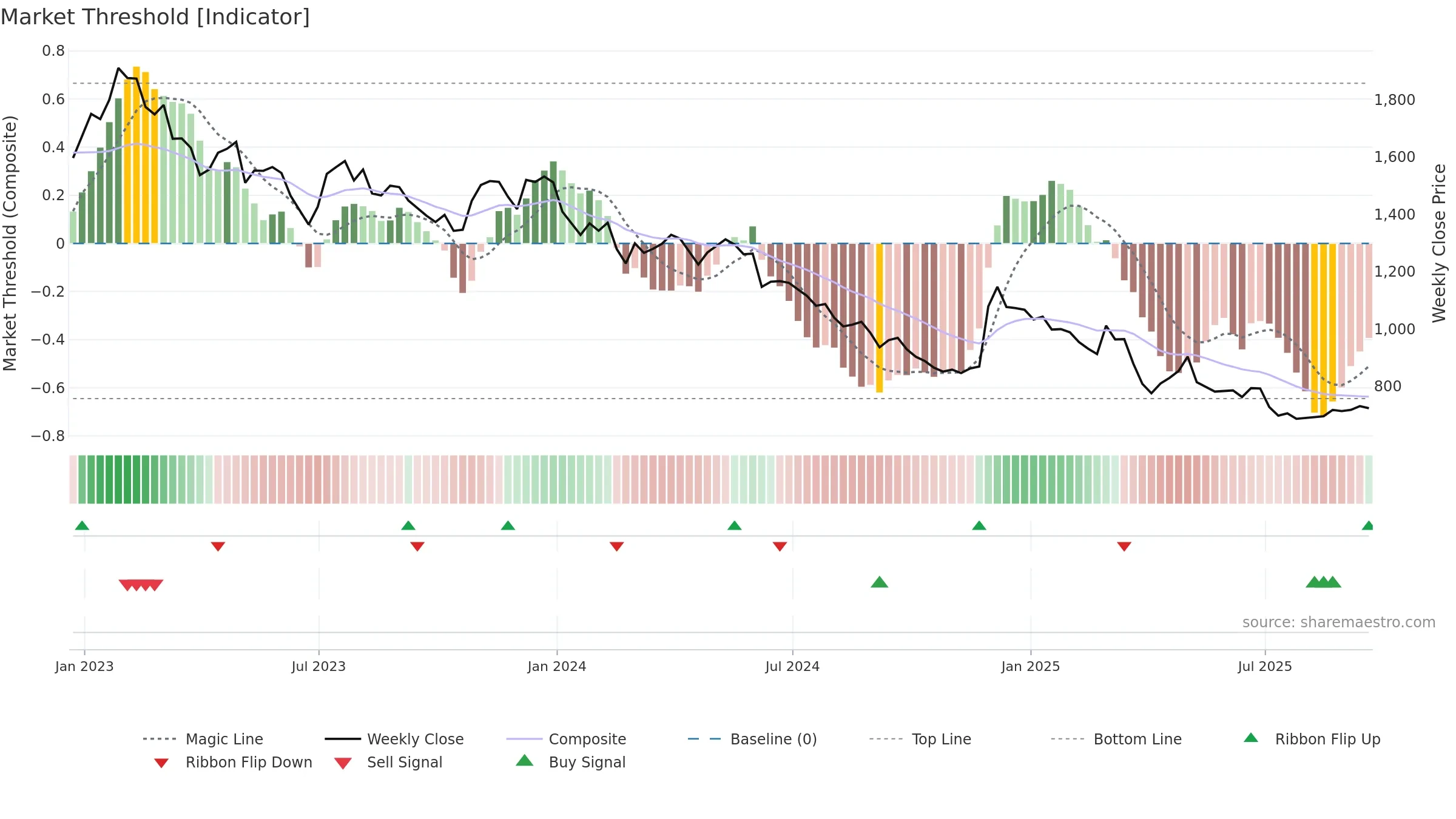Click the Weekly Close Price axis title
The image size is (1456, 819).
[1439, 243]
